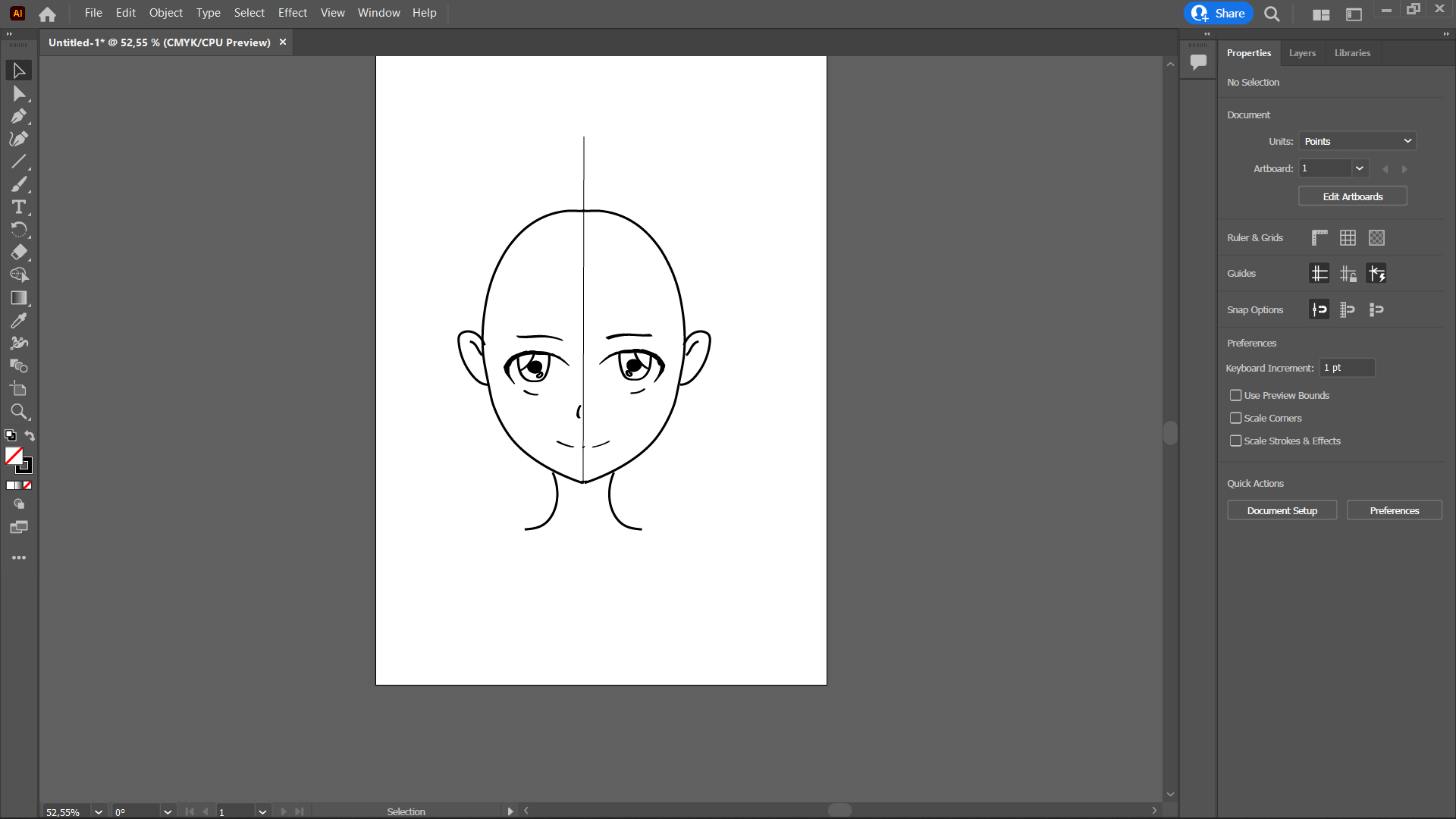Select the Paintbrush tool
Image resolution: width=1456 pixels, height=819 pixels.
(x=18, y=184)
